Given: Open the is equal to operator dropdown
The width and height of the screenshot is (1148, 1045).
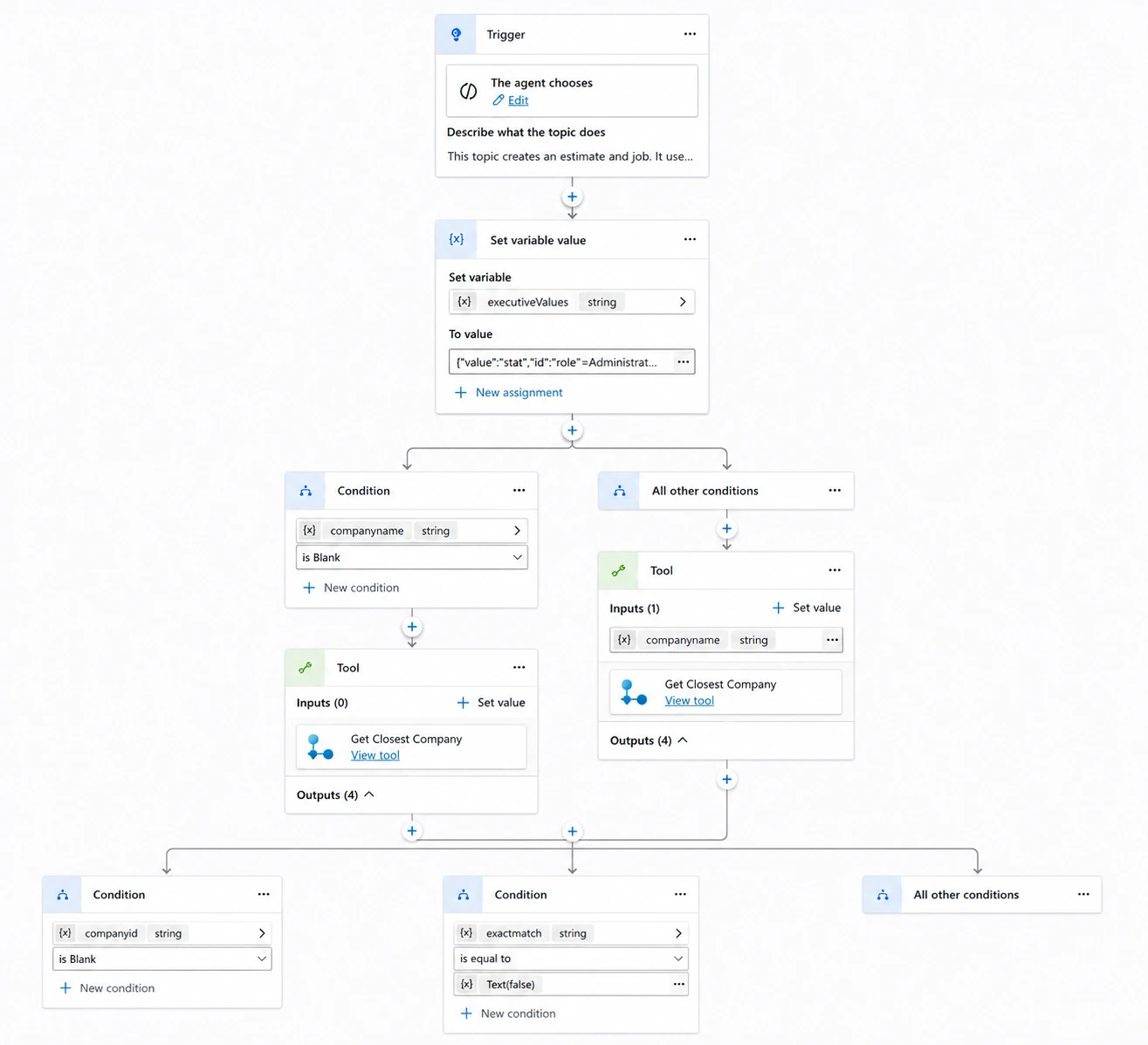Looking at the screenshot, I should (571, 959).
